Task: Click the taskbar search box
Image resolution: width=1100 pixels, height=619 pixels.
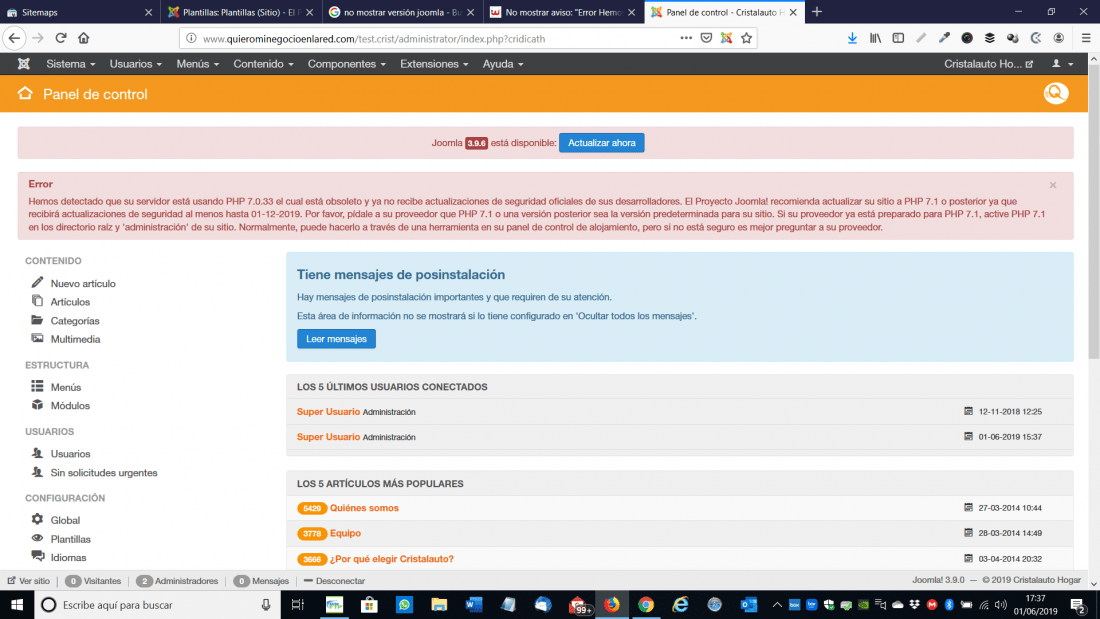Action: click(x=157, y=604)
